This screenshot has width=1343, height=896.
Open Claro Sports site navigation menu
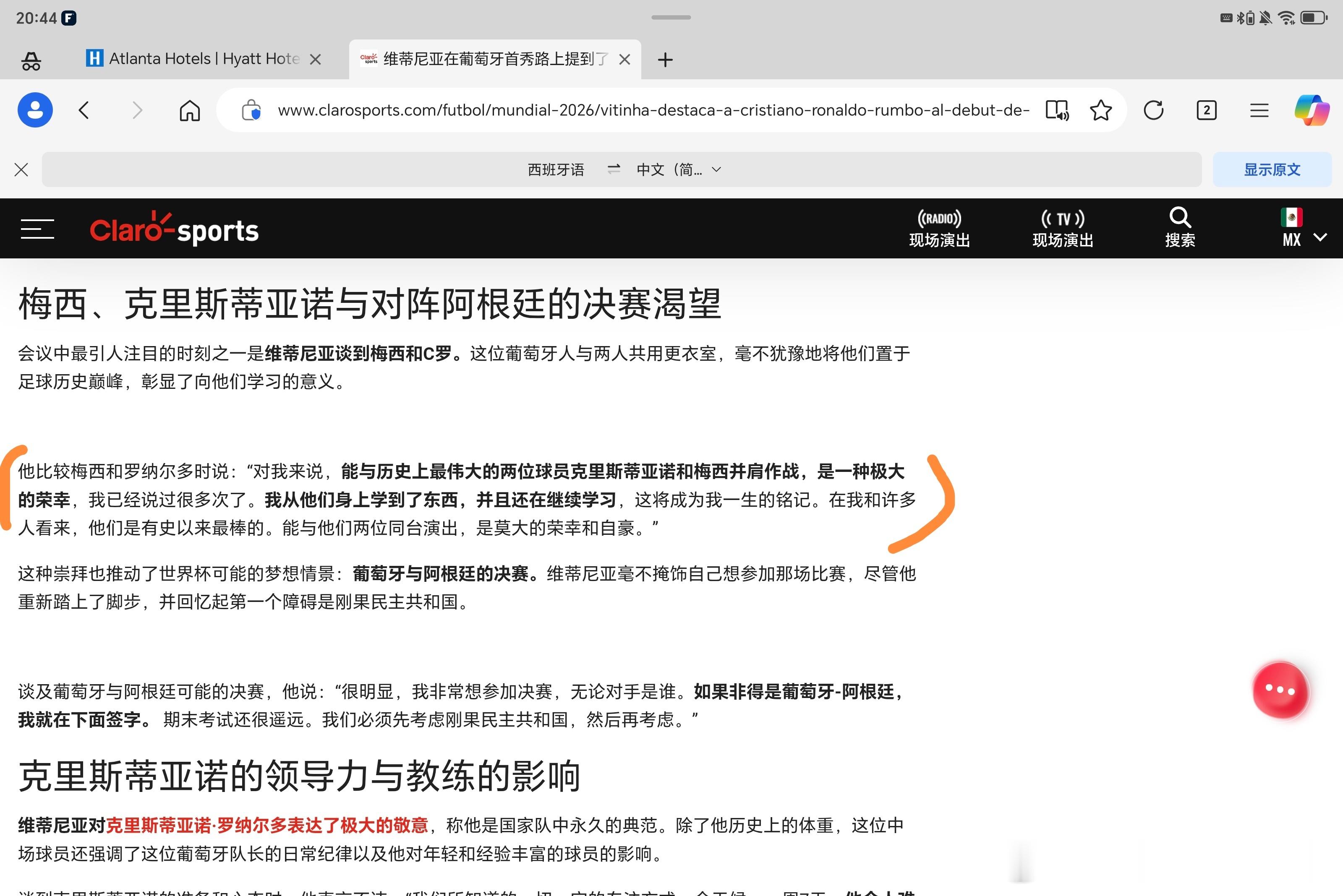coord(37,229)
